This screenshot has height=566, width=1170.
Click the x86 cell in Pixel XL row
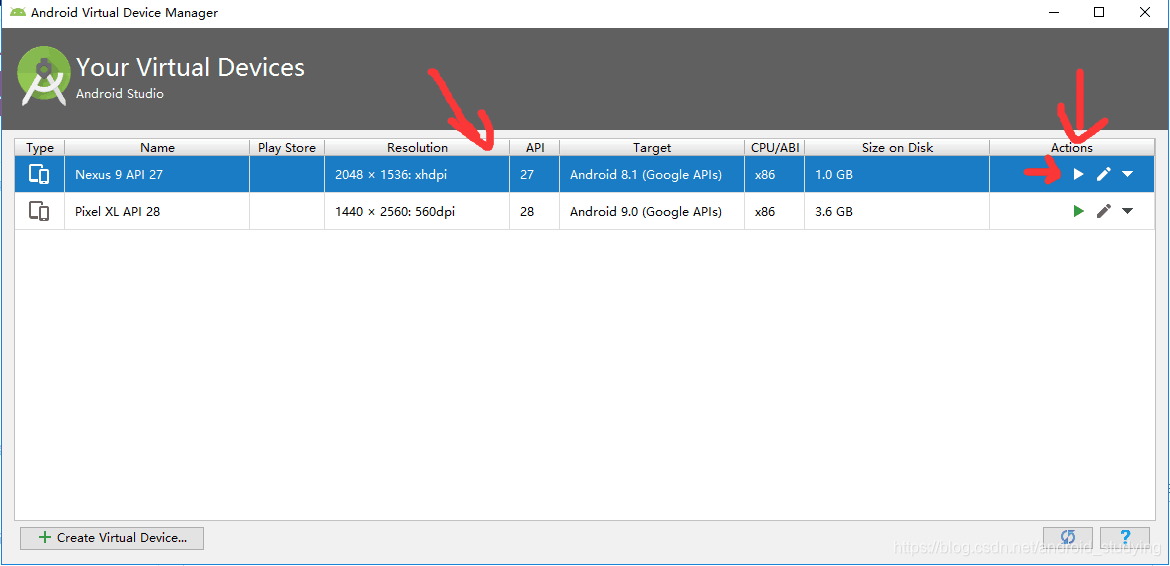coord(775,212)
